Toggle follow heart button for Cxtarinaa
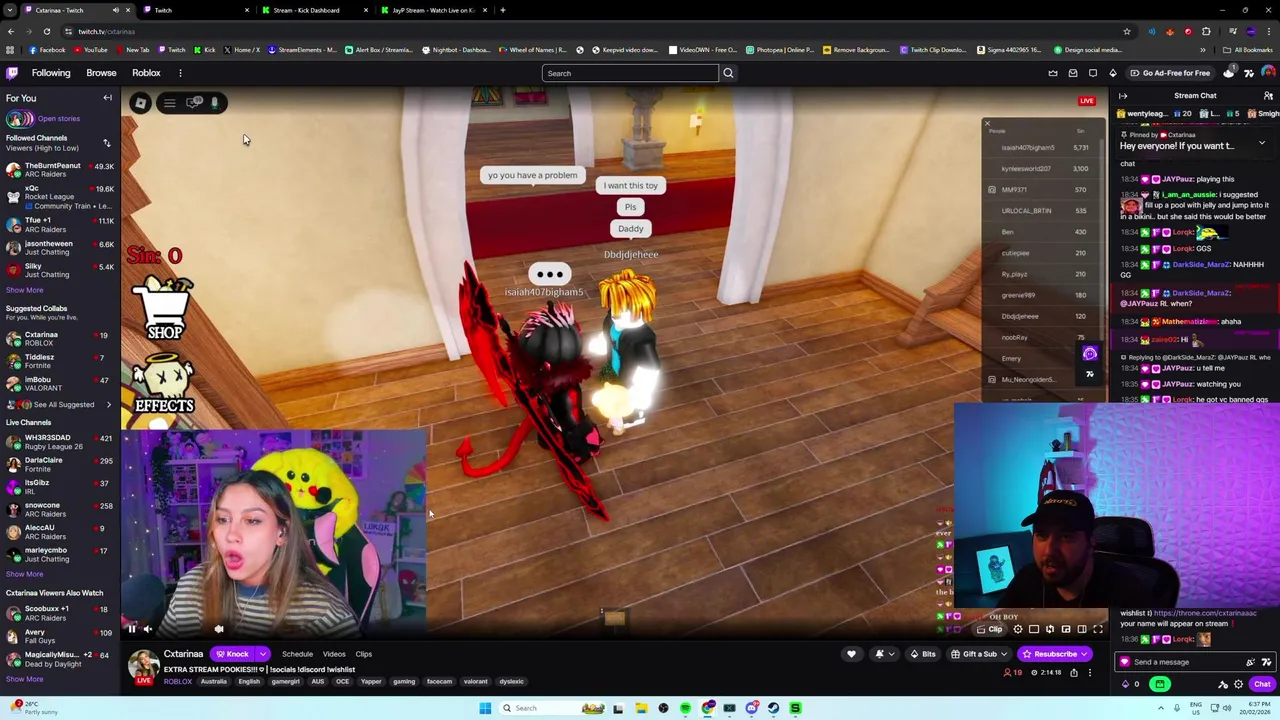This screenshot has width=1280, height=720. 851,654
